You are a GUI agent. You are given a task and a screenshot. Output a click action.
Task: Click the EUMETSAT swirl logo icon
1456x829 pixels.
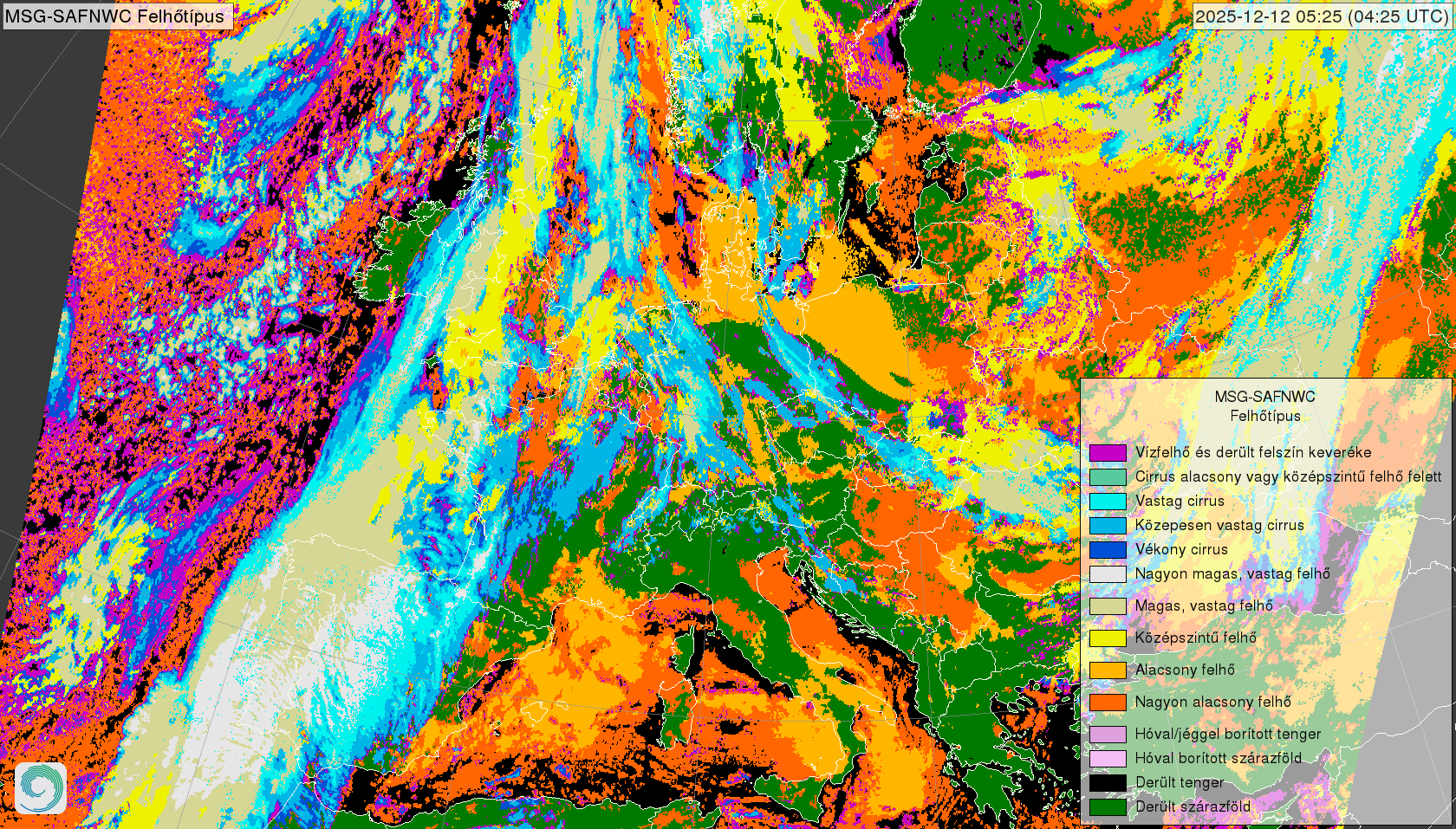[40, 787]
